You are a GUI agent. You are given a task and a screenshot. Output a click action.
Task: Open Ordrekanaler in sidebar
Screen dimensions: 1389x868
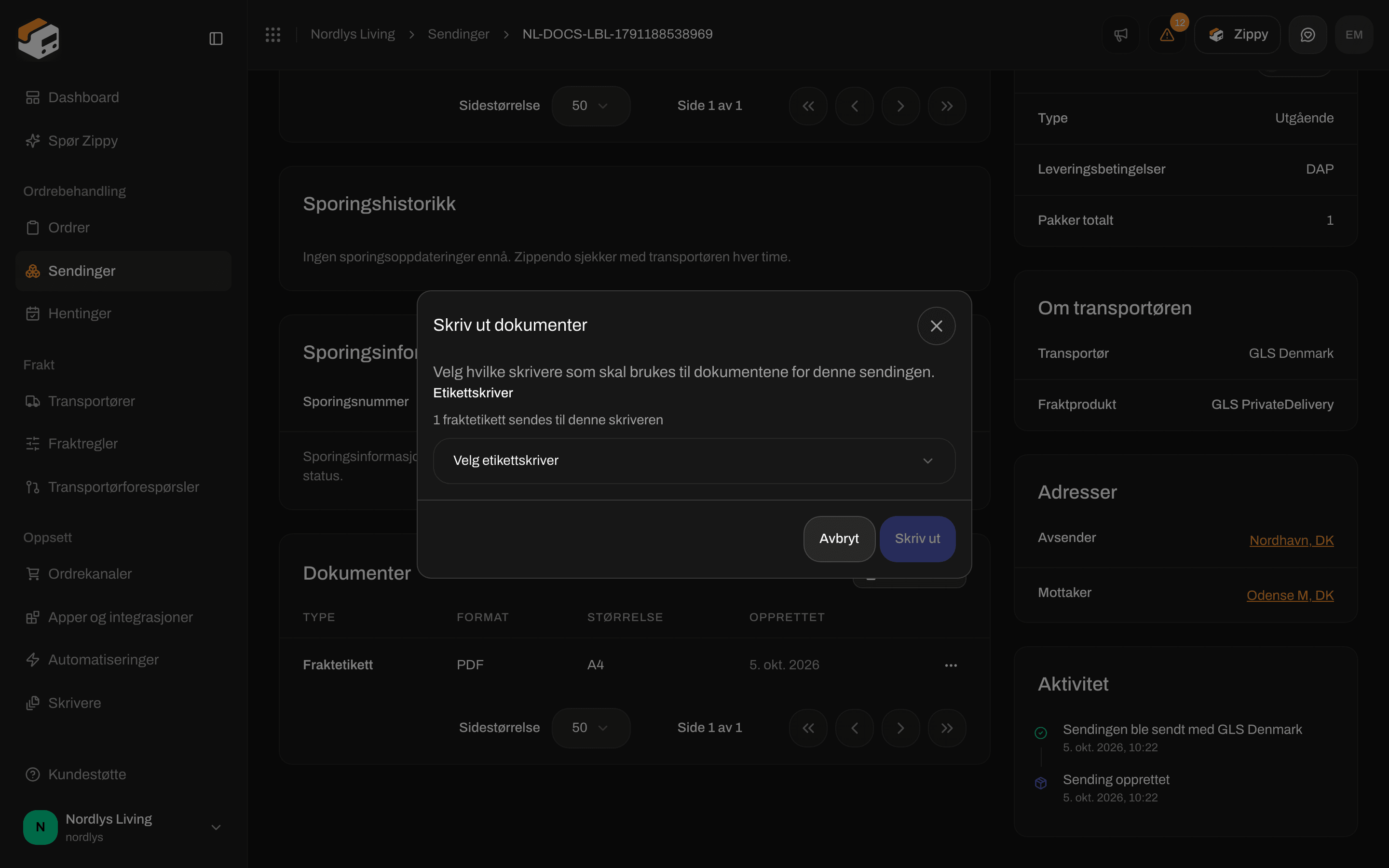(x=123, y=574)
